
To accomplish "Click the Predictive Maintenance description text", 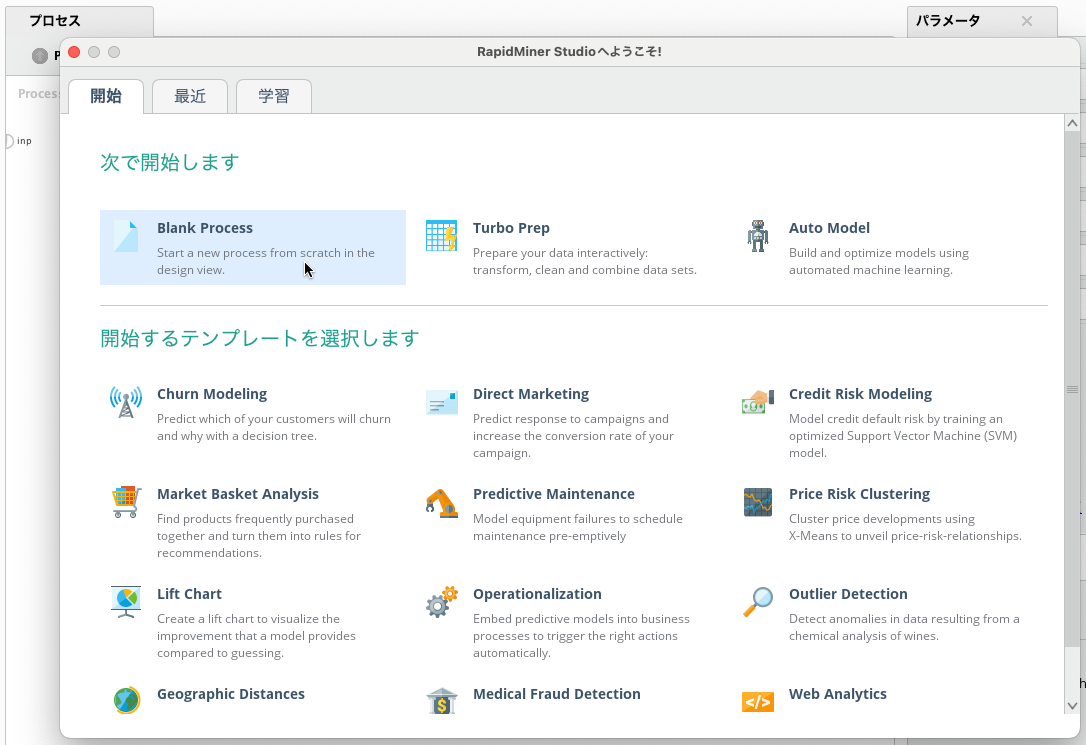I will [x=578, y=528].
